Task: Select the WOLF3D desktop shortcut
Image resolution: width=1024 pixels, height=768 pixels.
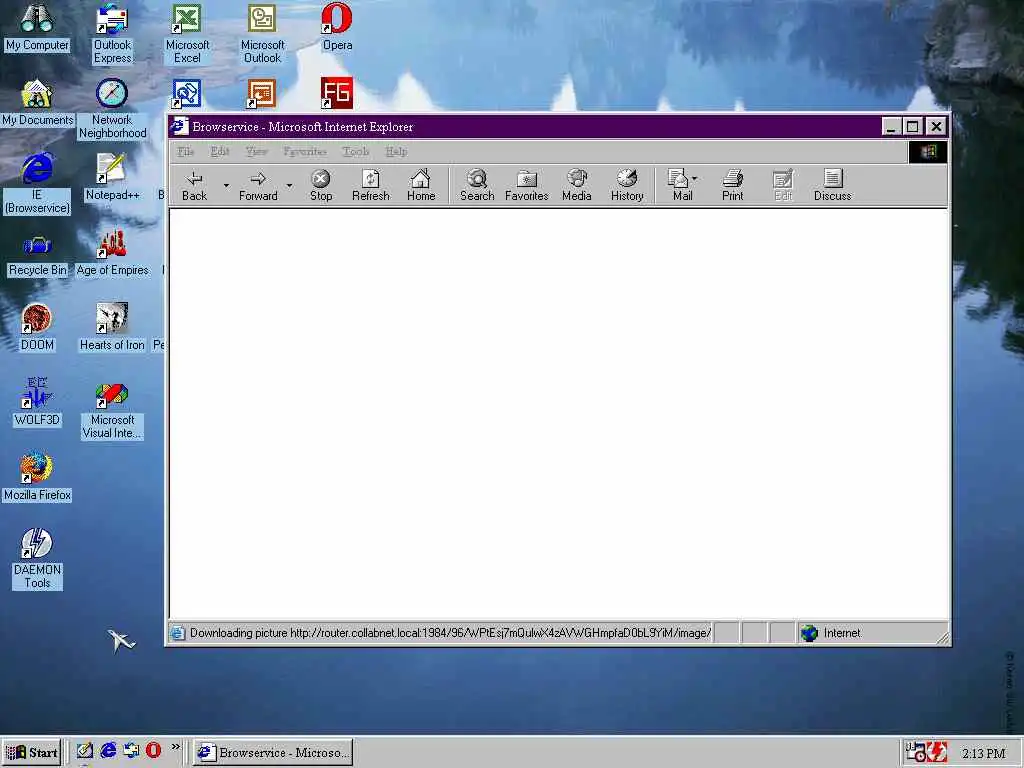Action: [37, 402]
